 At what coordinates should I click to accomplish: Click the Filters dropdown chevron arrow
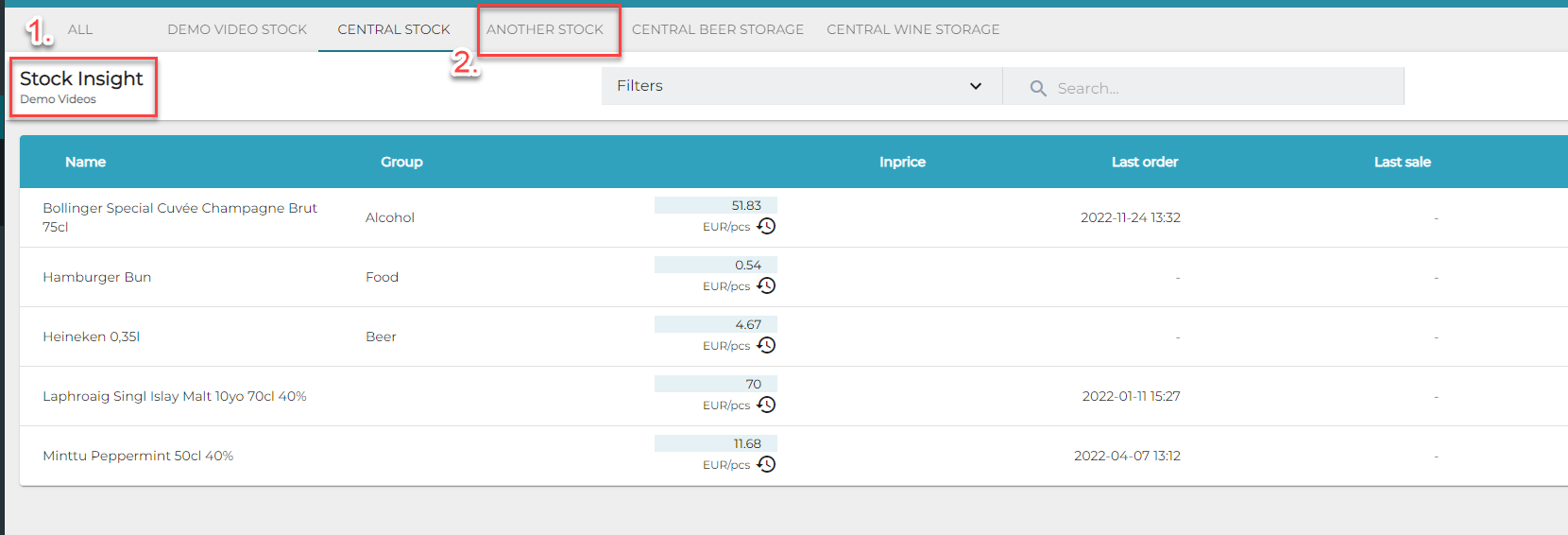coord(975,86)
